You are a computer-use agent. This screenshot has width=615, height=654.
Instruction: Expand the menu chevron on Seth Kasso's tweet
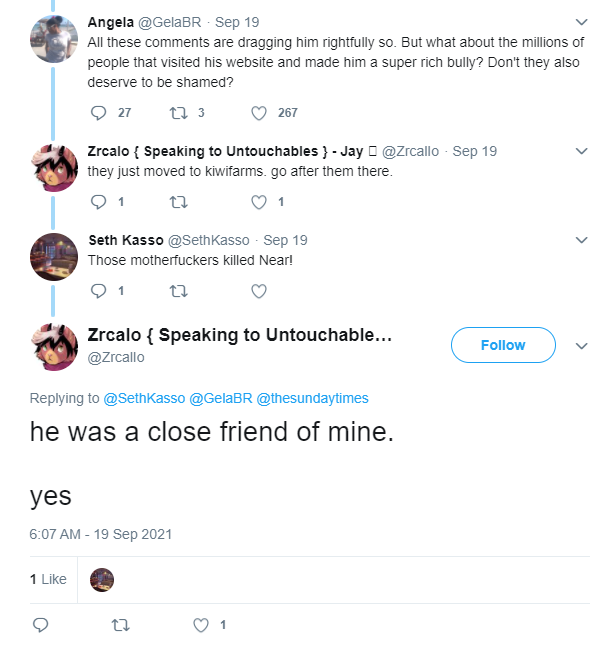(581, 240)
